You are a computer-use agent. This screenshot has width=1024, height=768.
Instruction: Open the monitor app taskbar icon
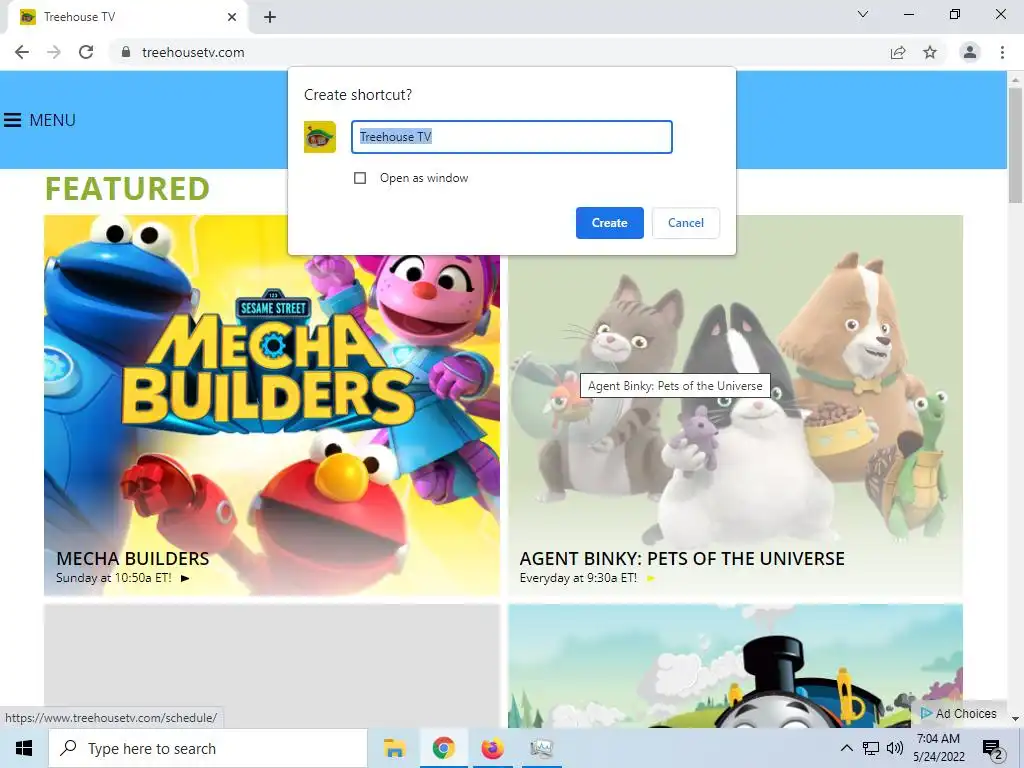(x=541, y=748)
